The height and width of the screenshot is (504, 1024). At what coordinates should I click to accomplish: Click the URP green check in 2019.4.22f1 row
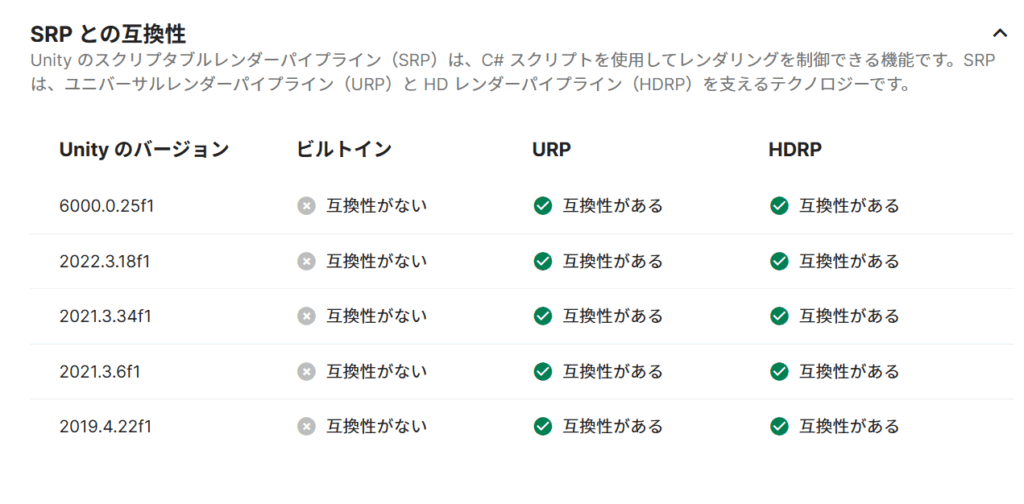tap(542, 426)
